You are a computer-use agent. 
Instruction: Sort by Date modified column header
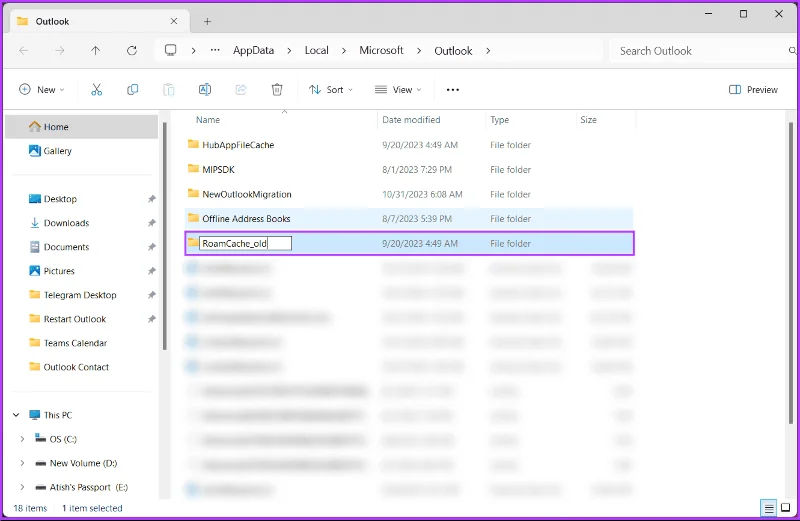click(411, 120)
